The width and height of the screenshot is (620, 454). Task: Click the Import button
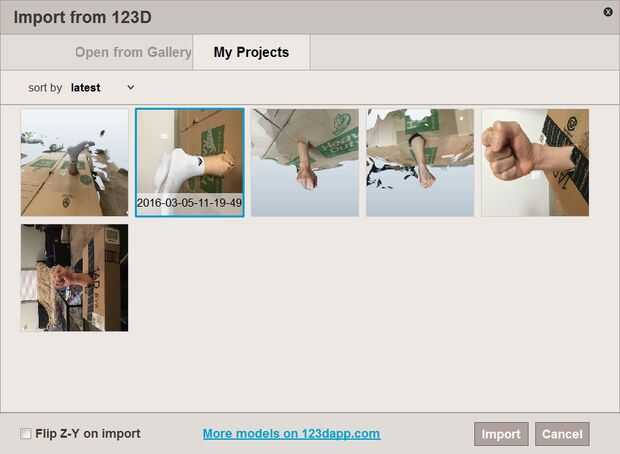coord(501,434)
